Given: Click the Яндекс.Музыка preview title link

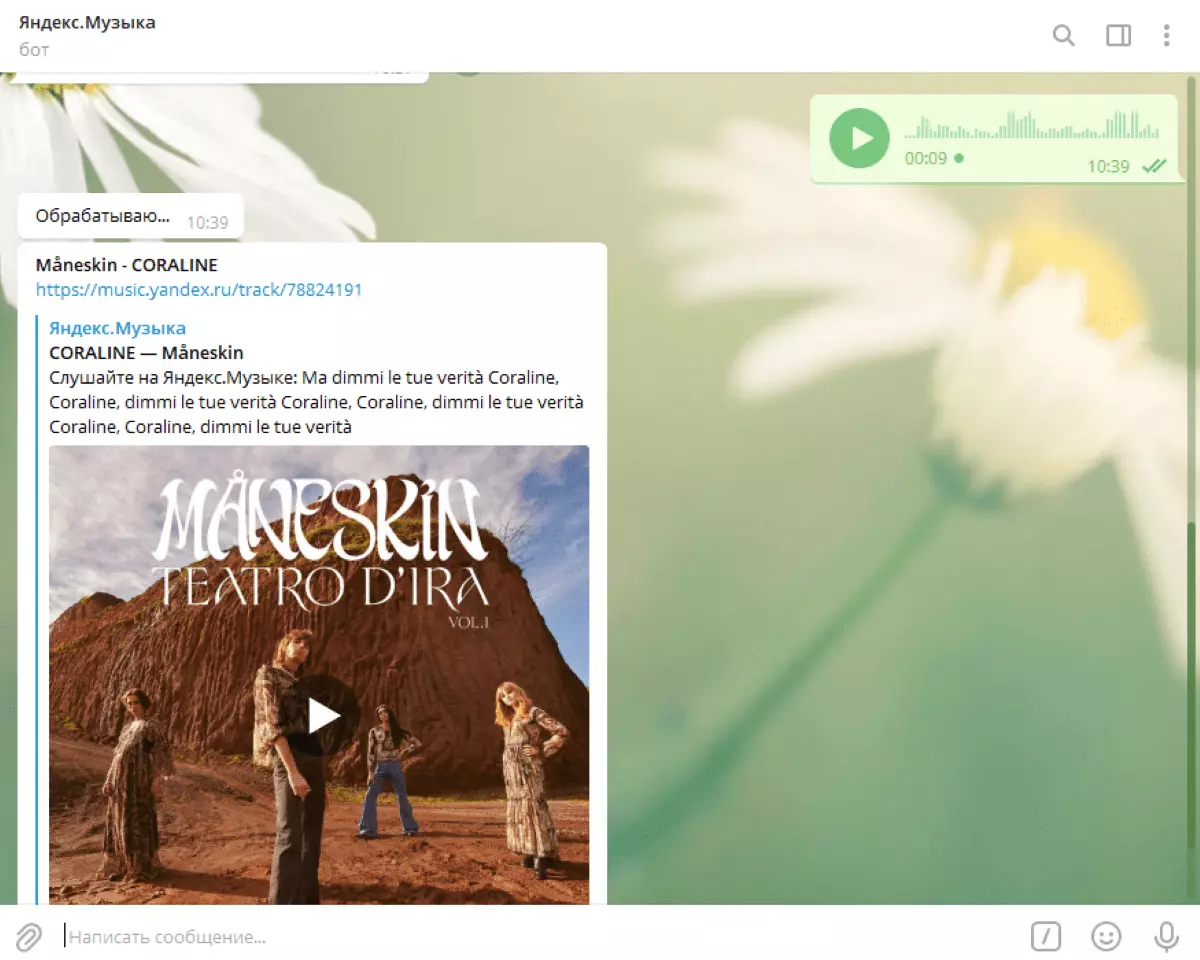Looking at the screenshot, I should [x=117, y=328].
